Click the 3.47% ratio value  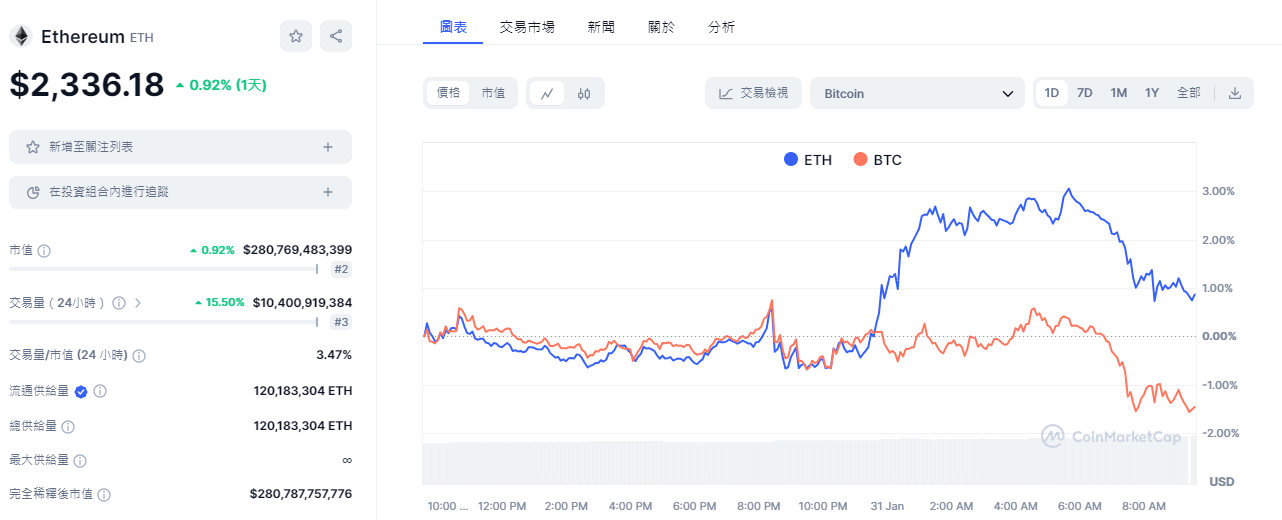coord(334,355)
